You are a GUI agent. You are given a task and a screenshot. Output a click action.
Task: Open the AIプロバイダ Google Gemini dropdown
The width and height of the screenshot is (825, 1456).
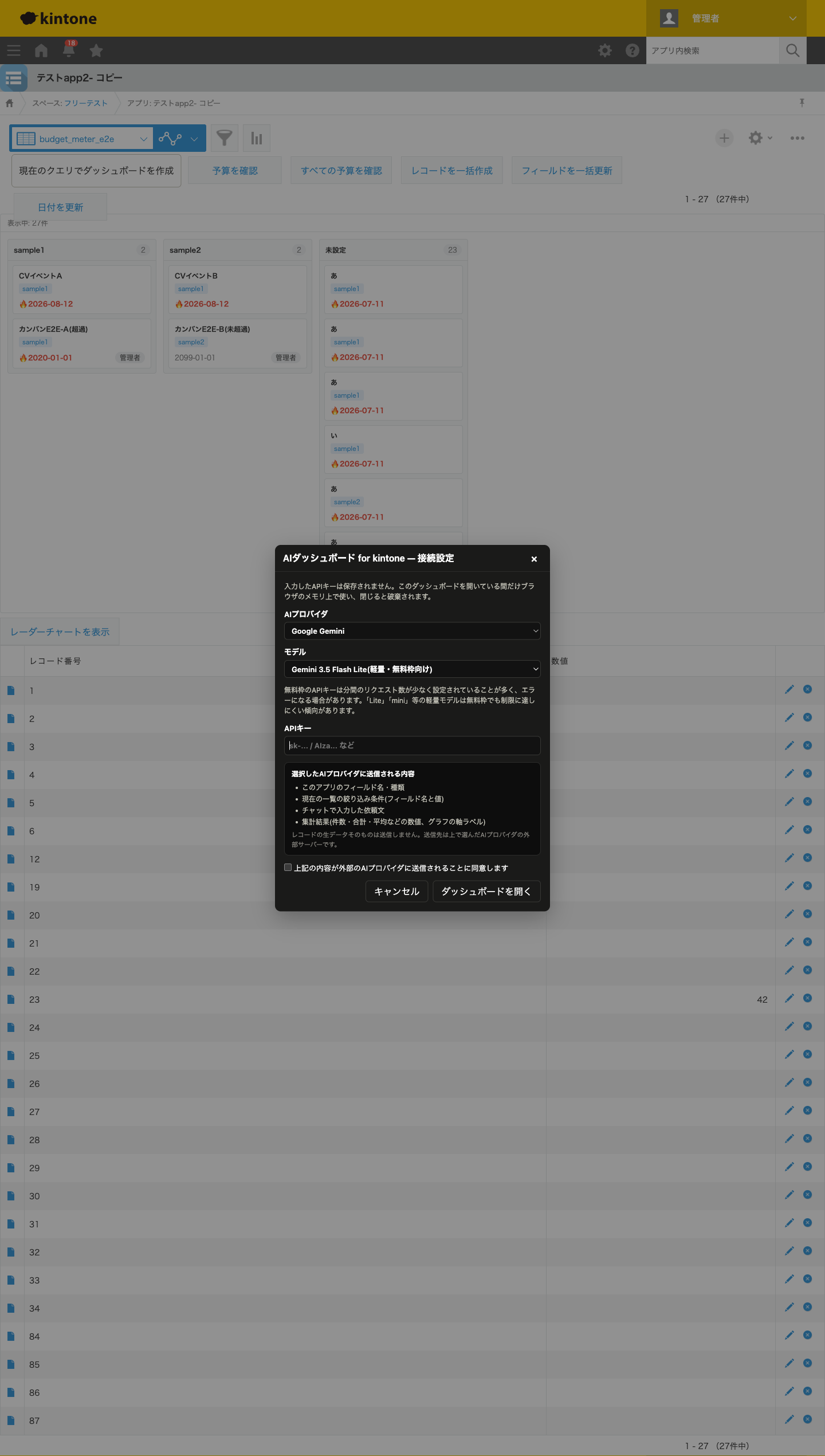tap(412, 631)
